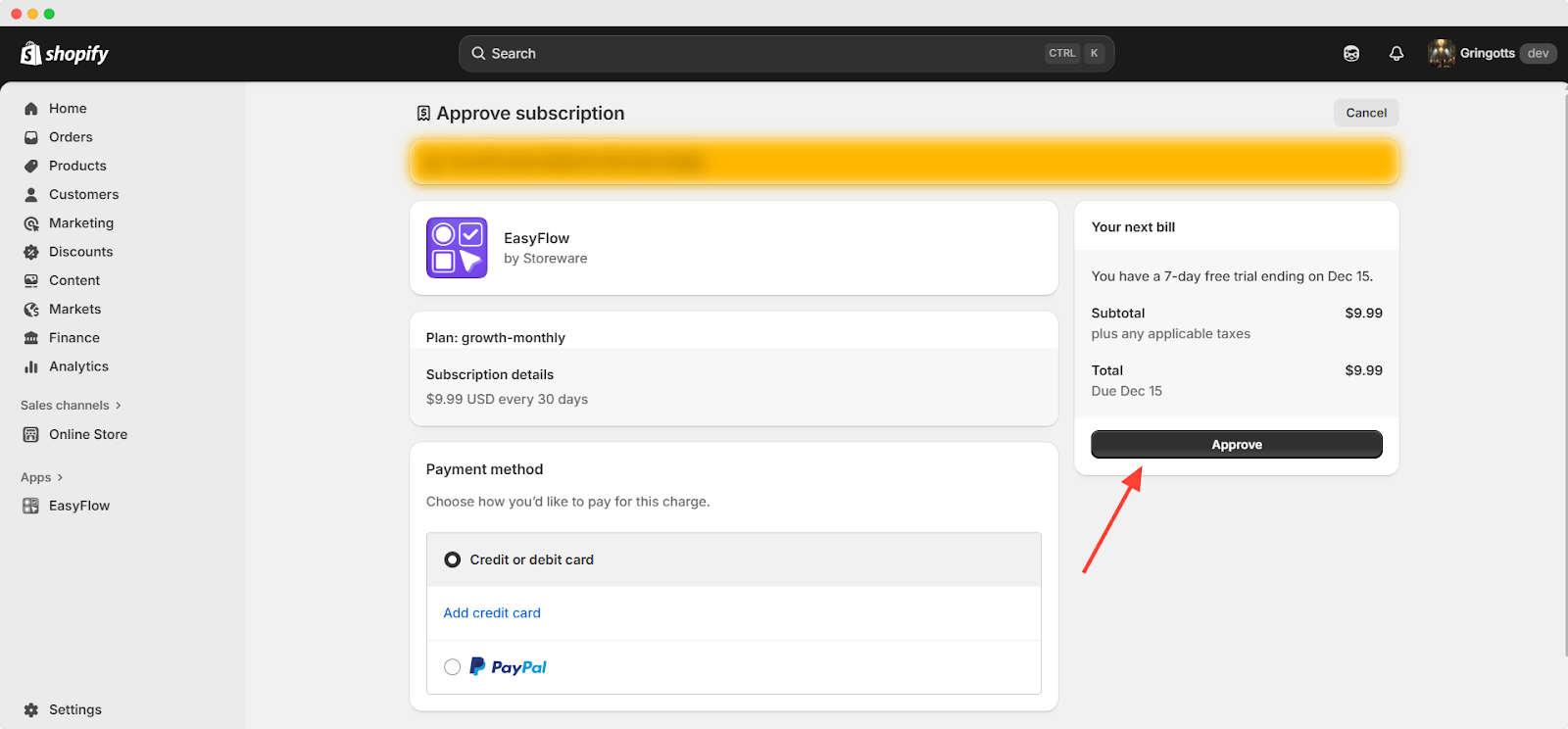Expand the Sales channels section chevron
The image size is (1568, 729).
click(x=119, y=406)
